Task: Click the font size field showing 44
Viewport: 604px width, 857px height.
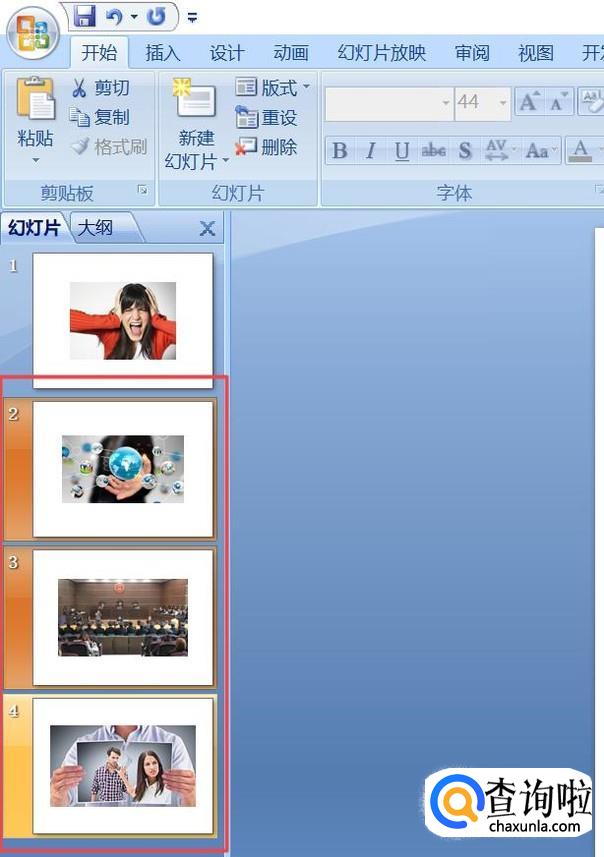Action: (476, 102)
